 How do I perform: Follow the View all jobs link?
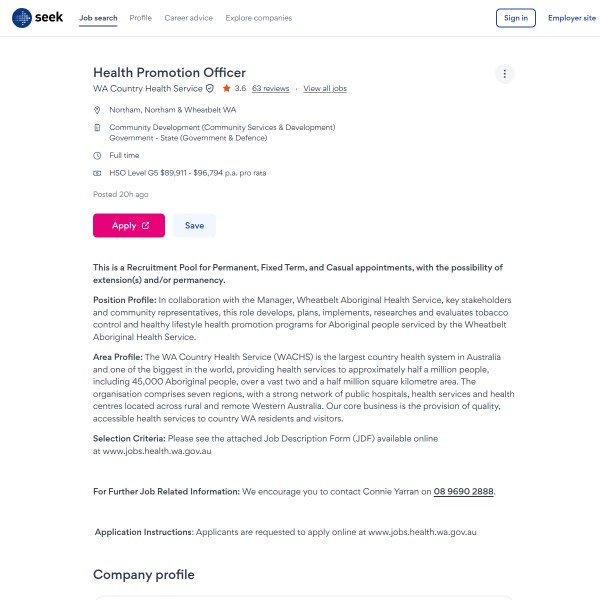pyautogui.click(x=325, y=89)
